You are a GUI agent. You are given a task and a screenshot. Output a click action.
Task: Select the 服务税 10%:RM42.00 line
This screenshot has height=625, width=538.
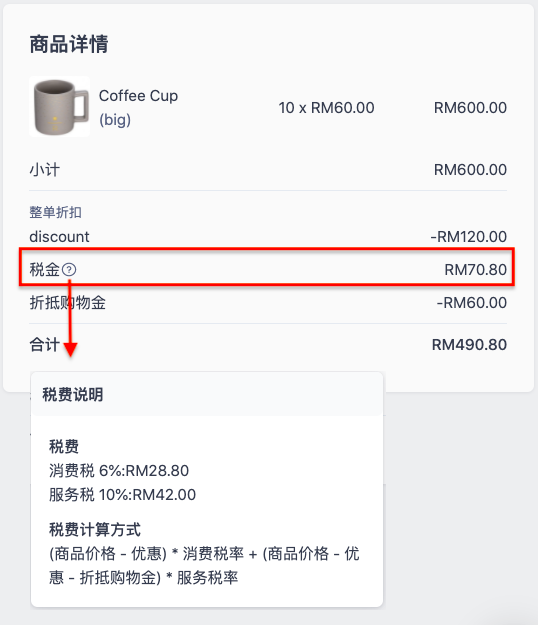(122, 495)
